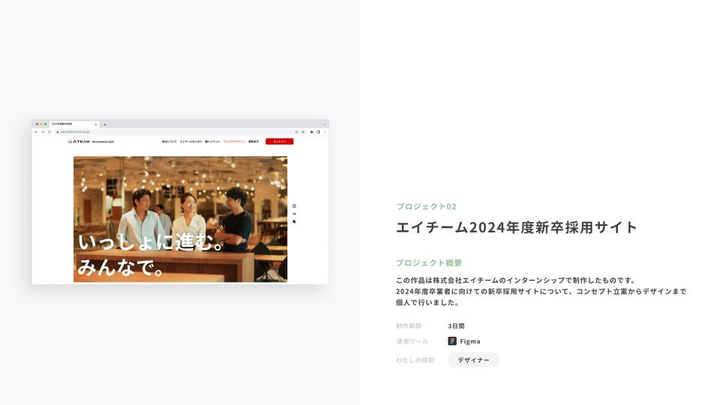Click the bird social icon beside hero image

[x=294, y=221]
